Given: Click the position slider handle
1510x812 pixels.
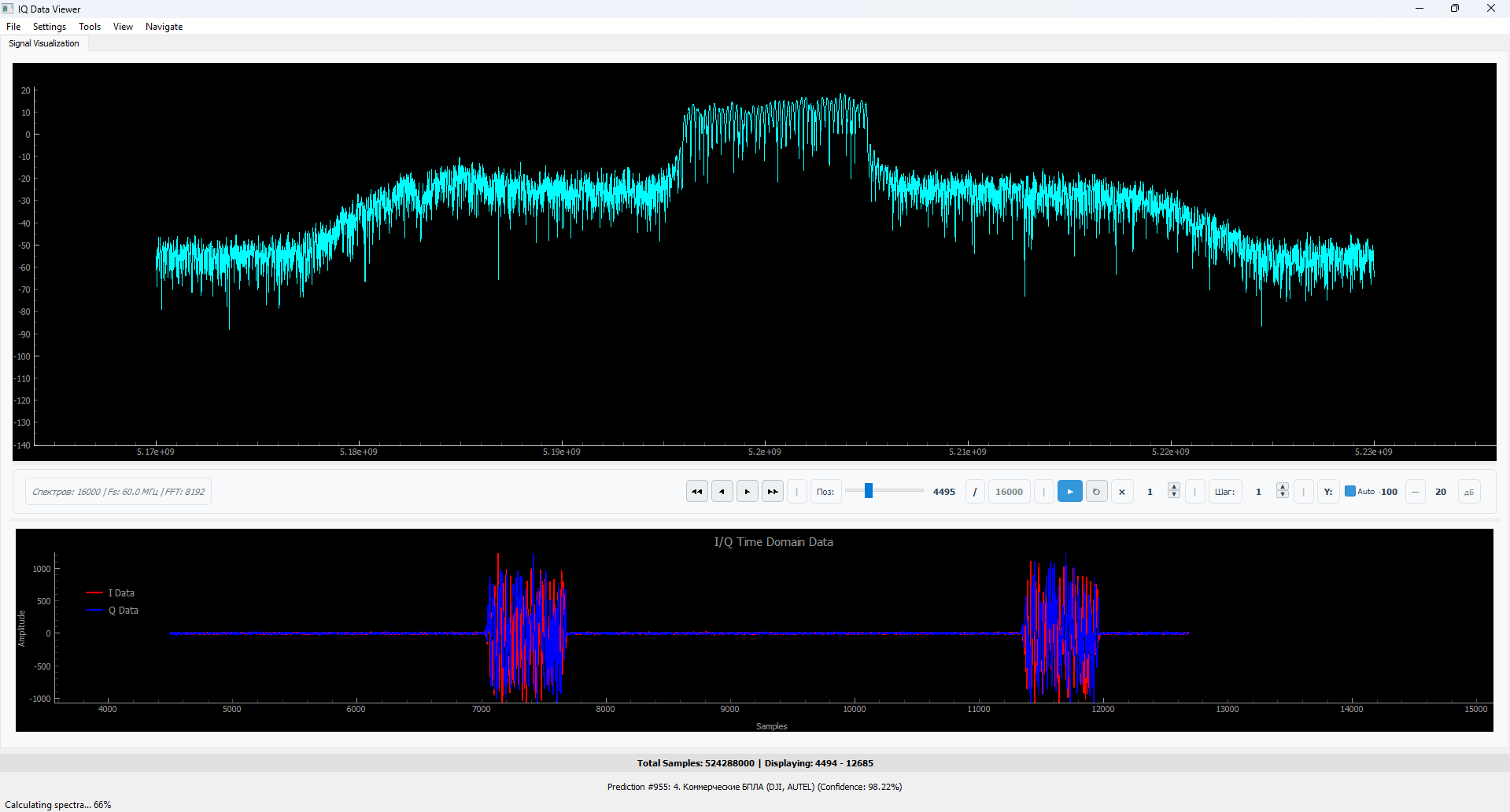Looking at the screenshot, I should click(869, 491).
